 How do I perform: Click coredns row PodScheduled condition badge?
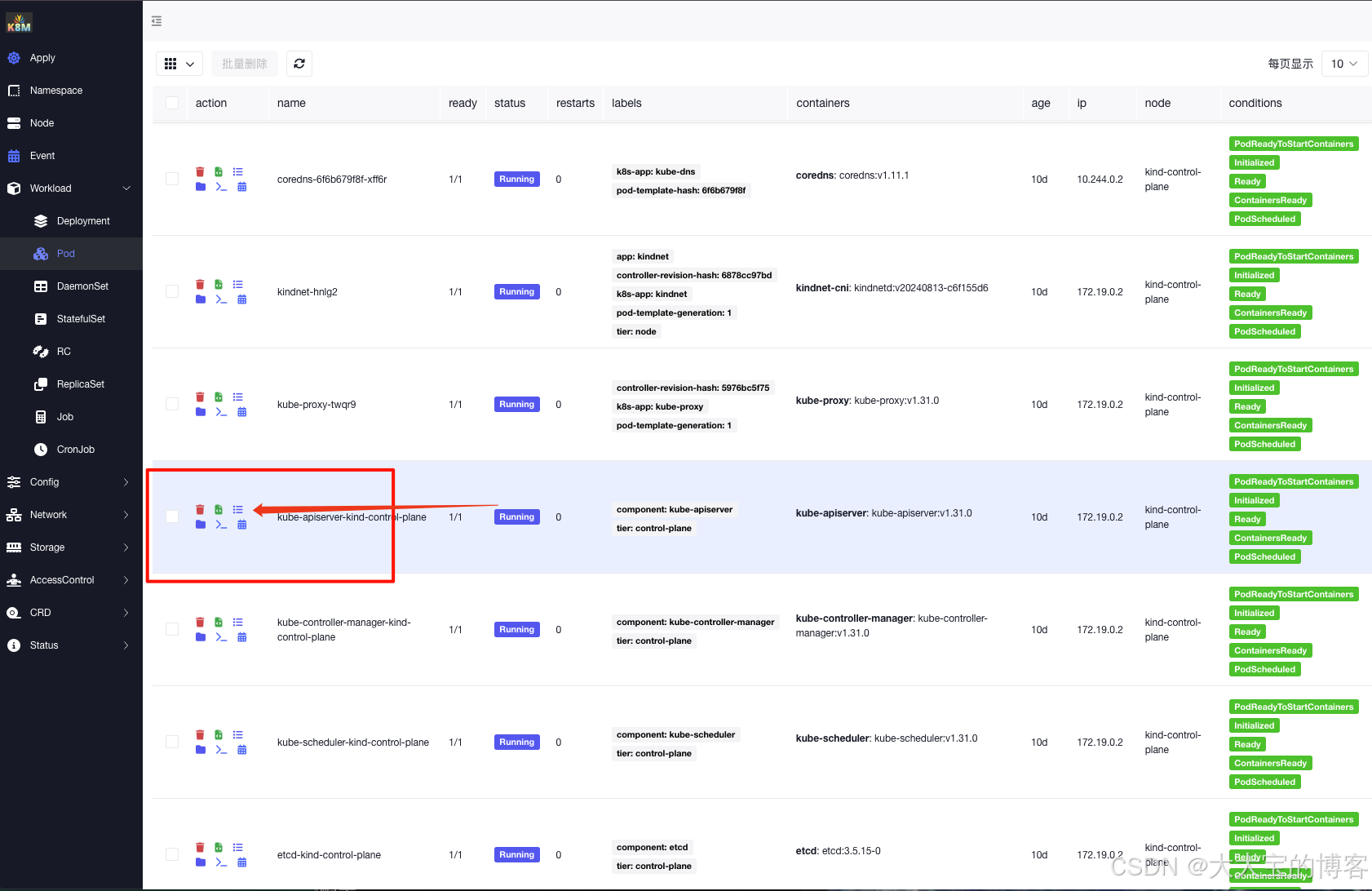tap(1264, 219)
